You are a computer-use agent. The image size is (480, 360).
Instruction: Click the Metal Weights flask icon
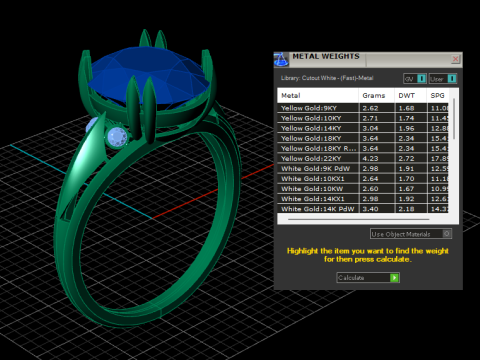[281, 60]
